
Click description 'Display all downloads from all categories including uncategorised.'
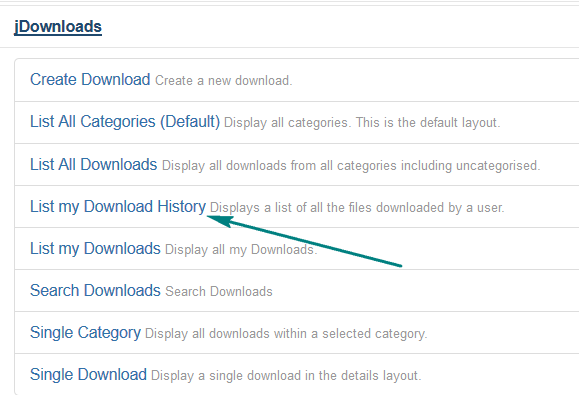click(x=351, y=166)
